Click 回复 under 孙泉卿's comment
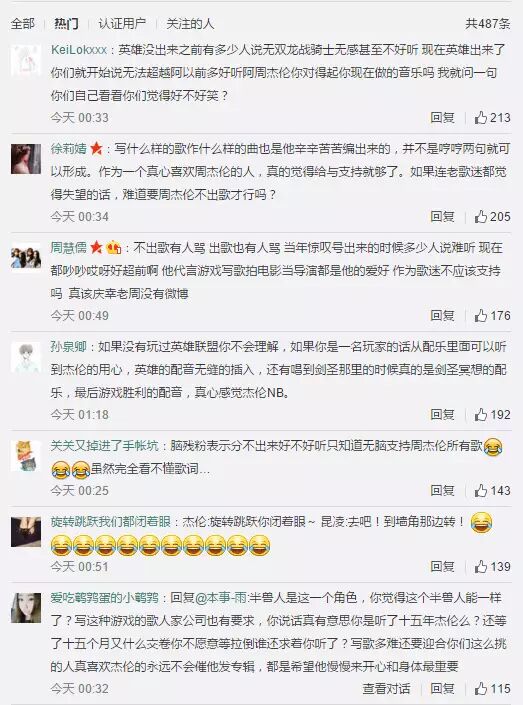Viewport: 523px width, 705px height. tap(443, 415)
